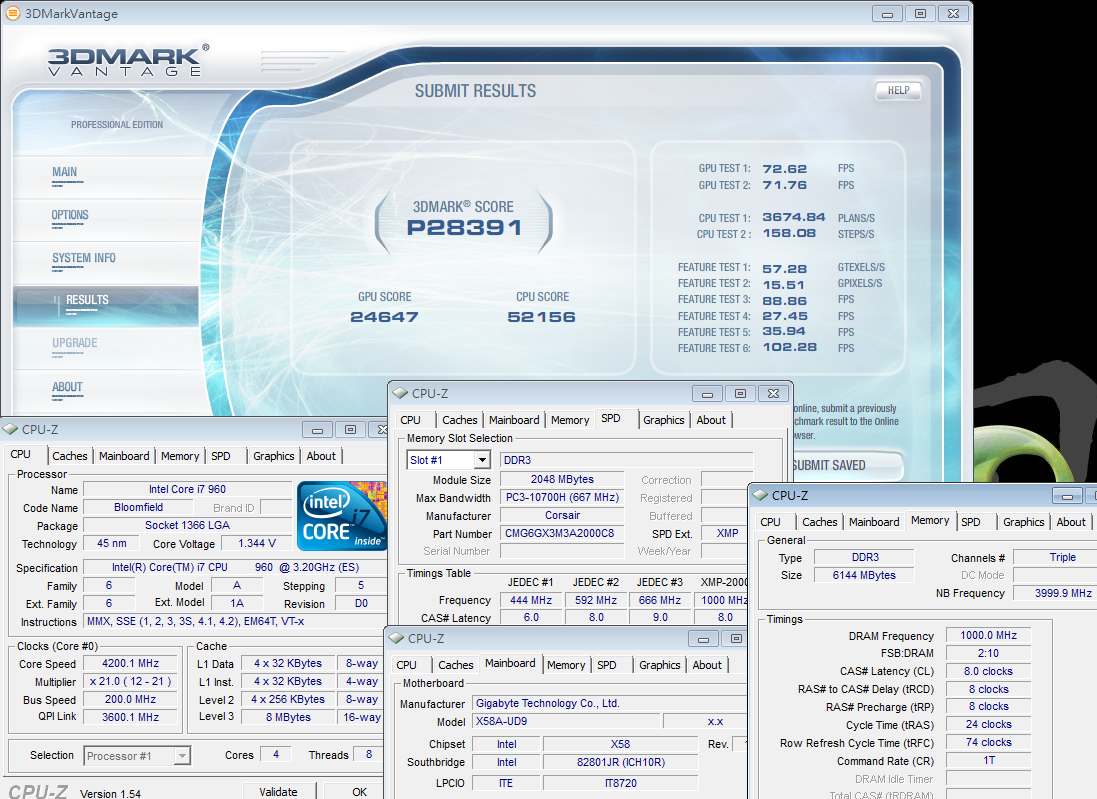Click the 3DMarkVantage title bar icon

[x=11, y=14]
